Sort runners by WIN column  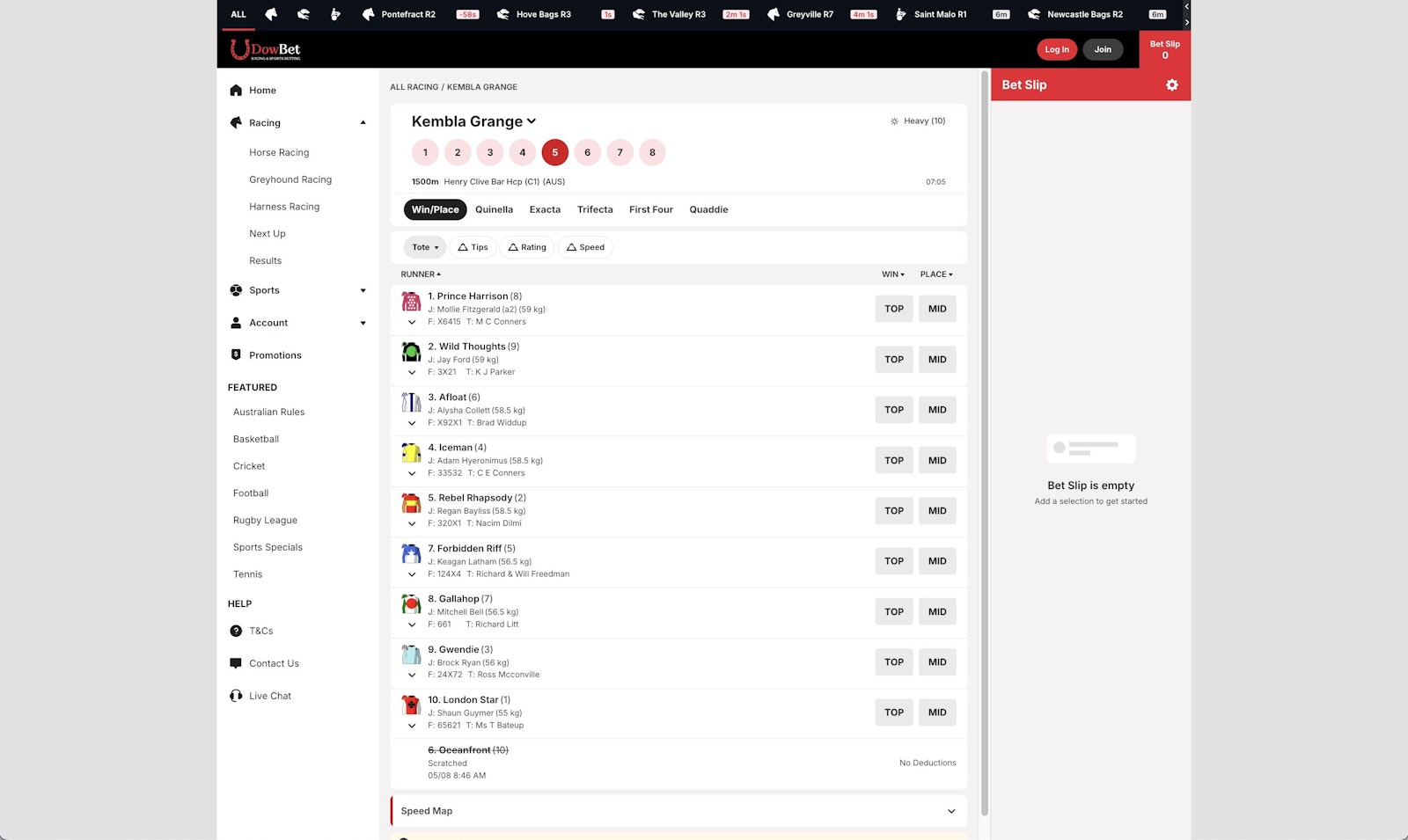click(x=891, y=274)
